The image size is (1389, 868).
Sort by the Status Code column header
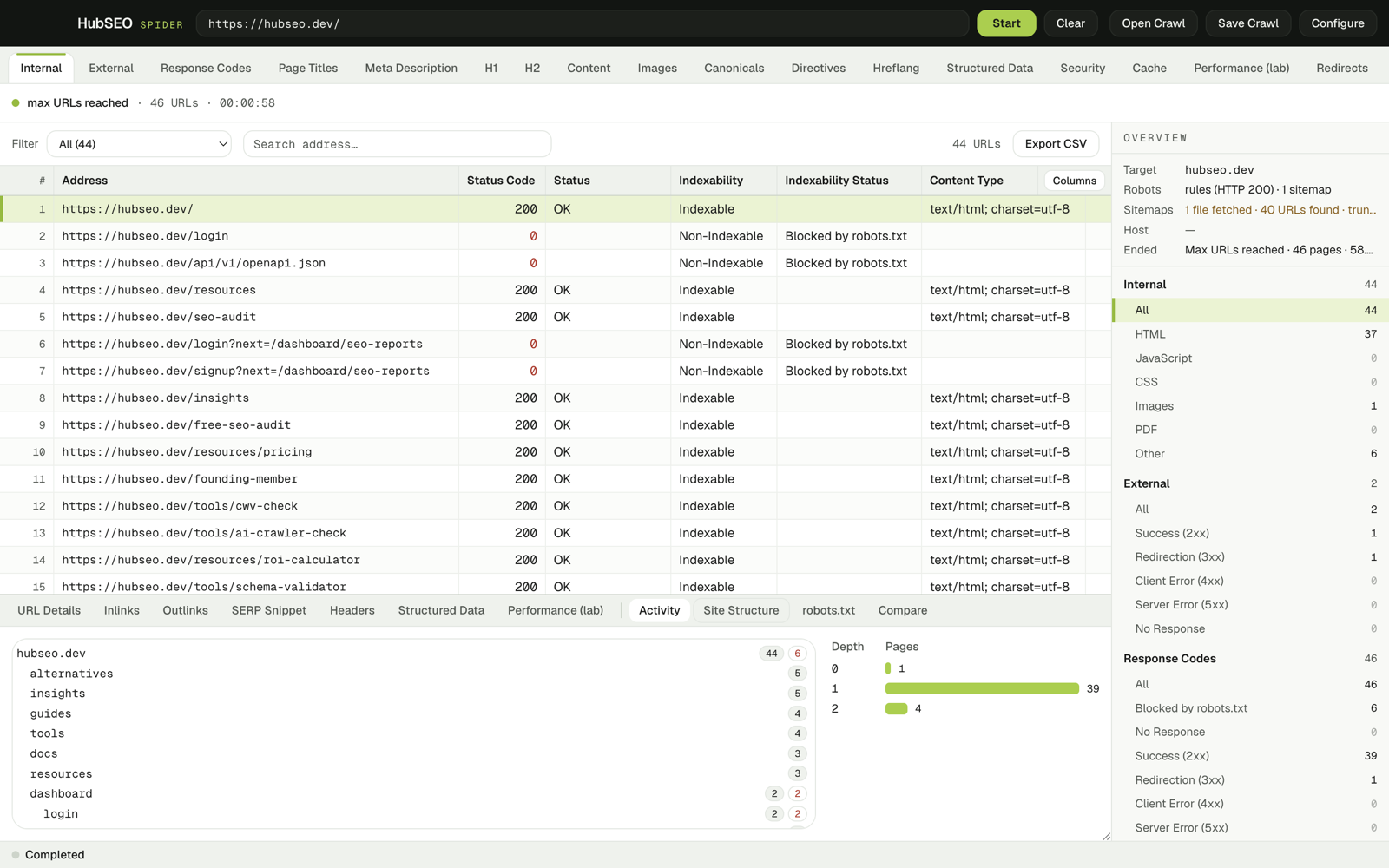click(x=501, y=181)
